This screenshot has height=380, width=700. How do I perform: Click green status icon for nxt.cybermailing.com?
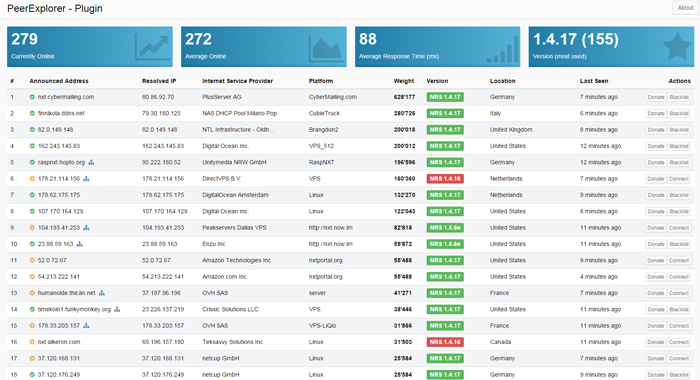point(32,97)
